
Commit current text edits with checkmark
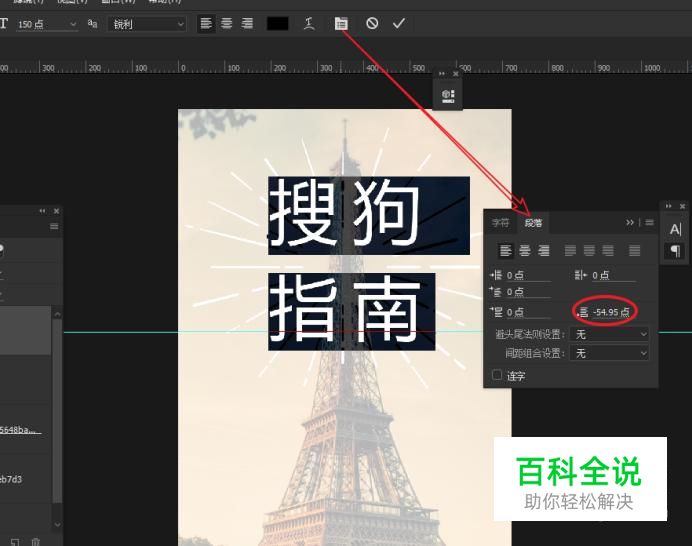[399, 23]
